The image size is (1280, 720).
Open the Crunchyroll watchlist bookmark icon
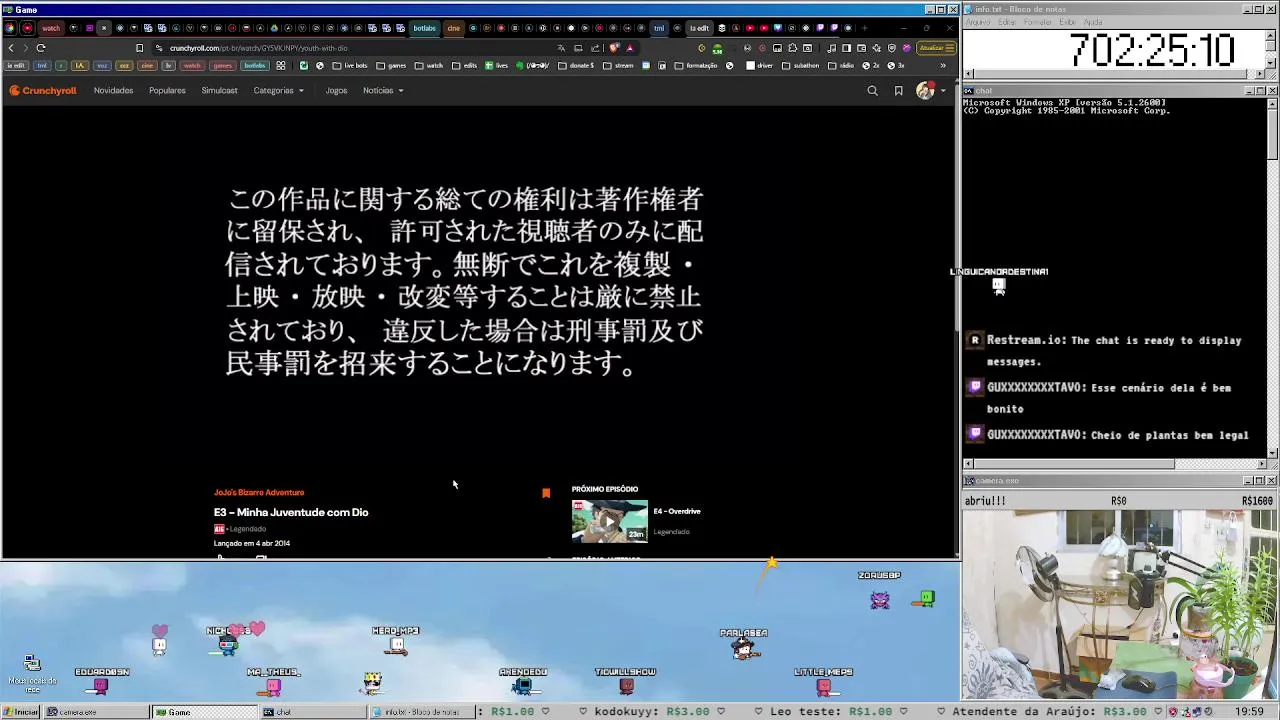[x=898, y=90]
